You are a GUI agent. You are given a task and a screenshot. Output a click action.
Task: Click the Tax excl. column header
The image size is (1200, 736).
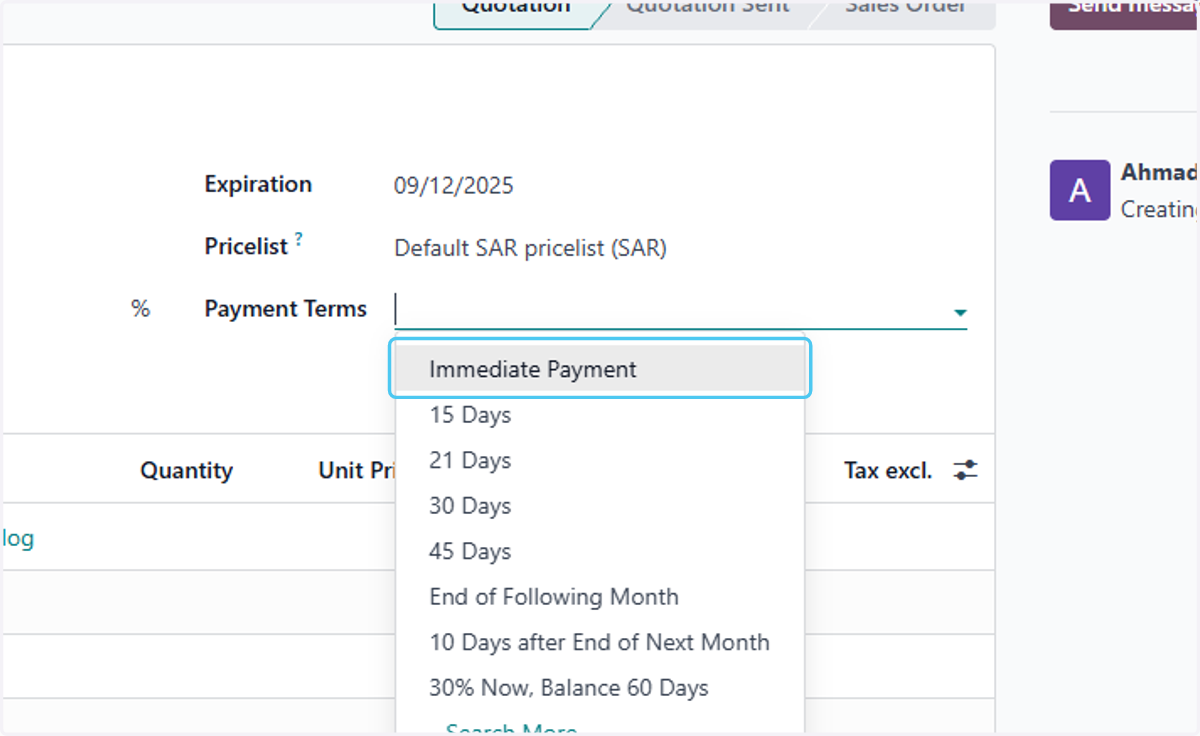coord(888,470)
